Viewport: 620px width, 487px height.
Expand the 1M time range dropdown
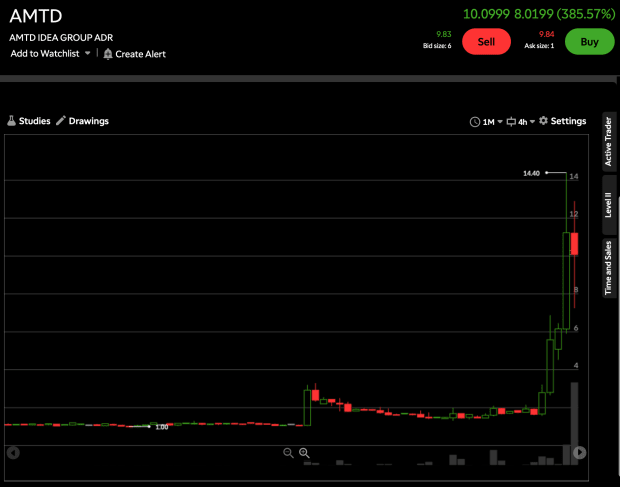pyautogui.click(x=500, y=122)
